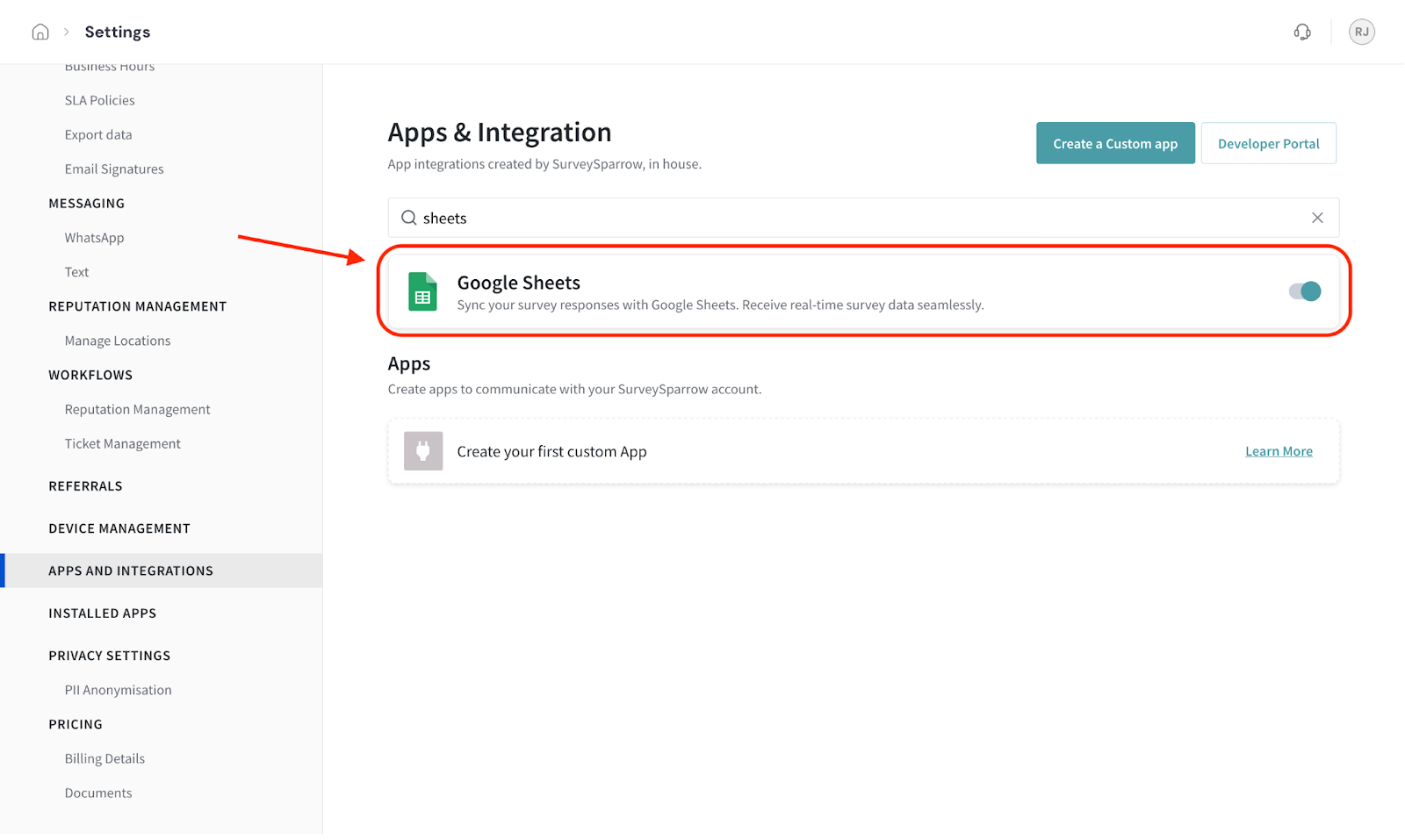Click the home icon in breadcrumb

[40, 32]
